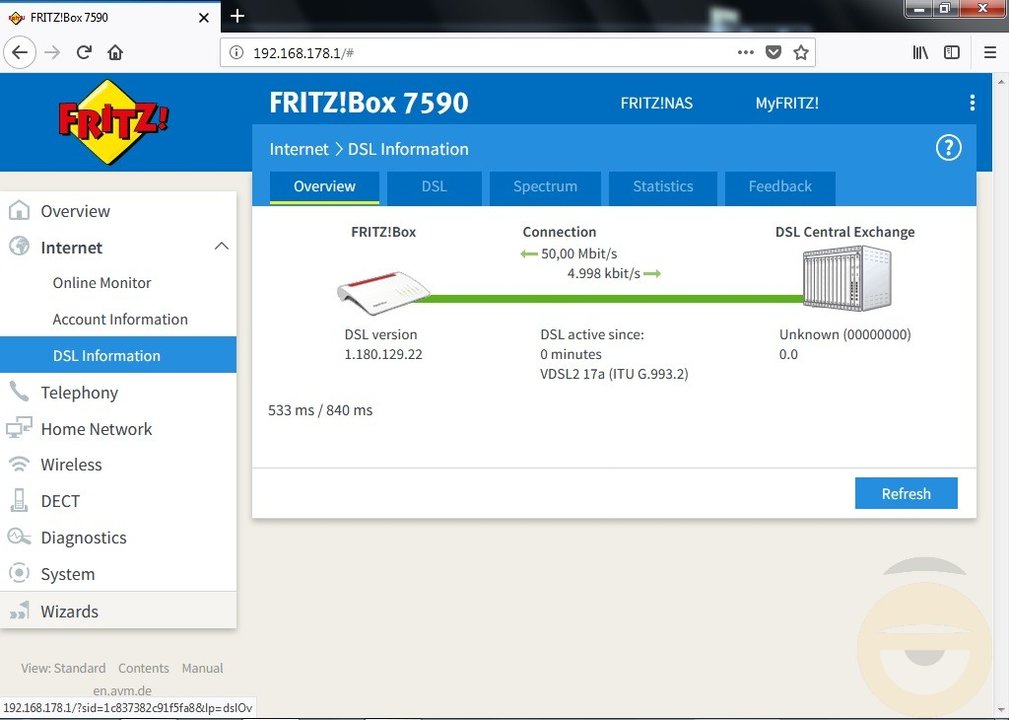
Task: Open page actions three-dot menu in address bar
Action: pyautogui.click(x=746, y=52)
